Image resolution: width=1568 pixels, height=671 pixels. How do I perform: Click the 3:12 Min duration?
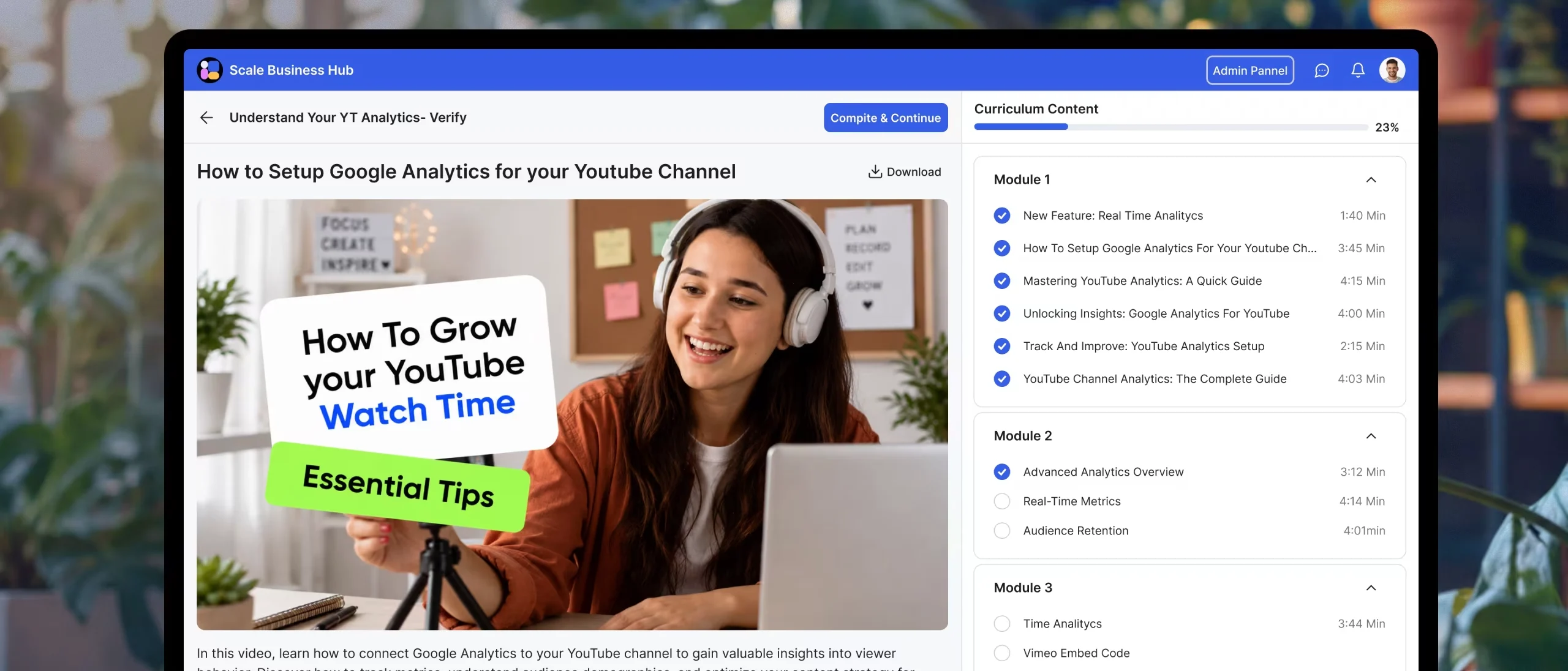click(1362, 472)
